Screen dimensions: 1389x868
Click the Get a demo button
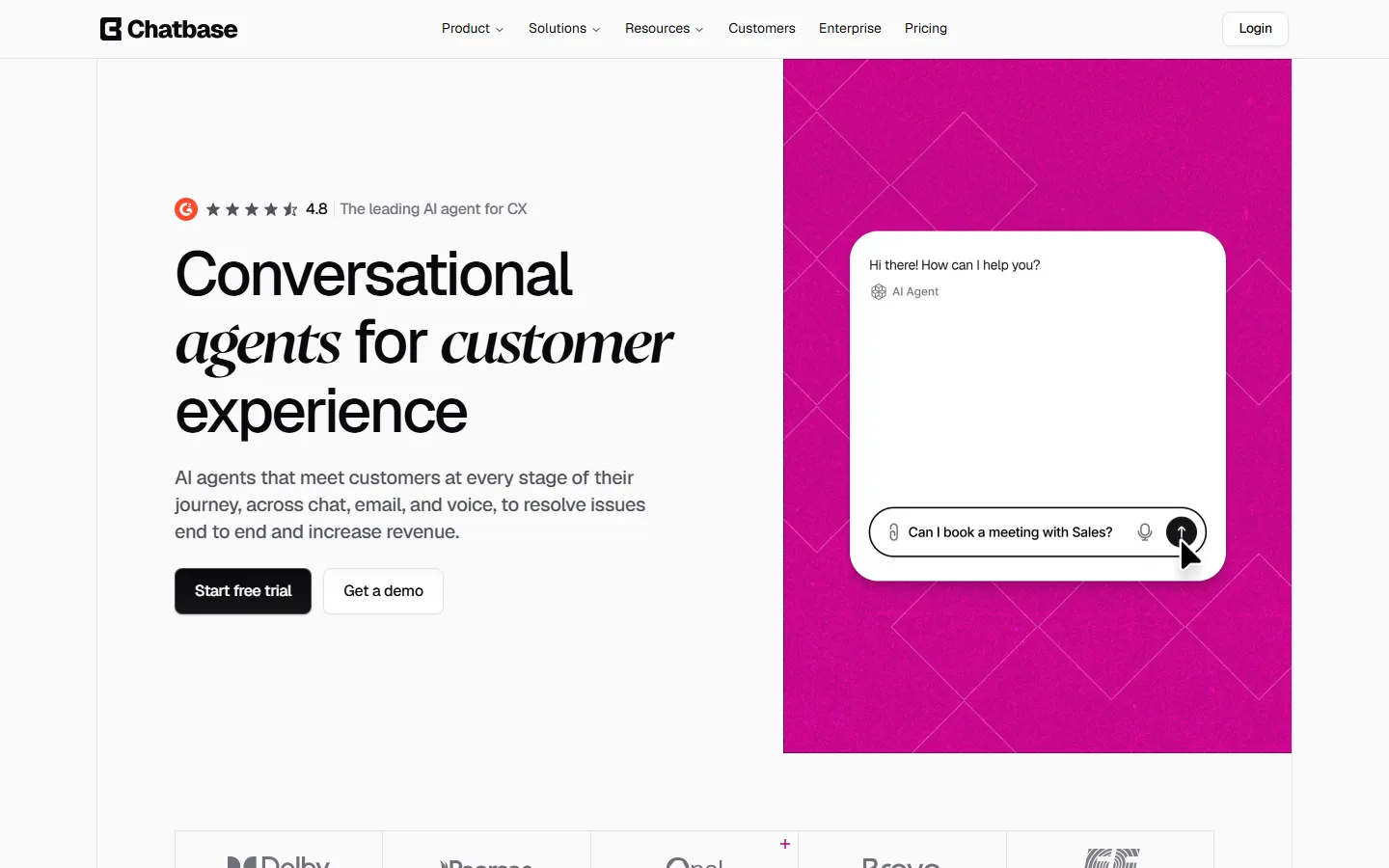pos(383,591)
